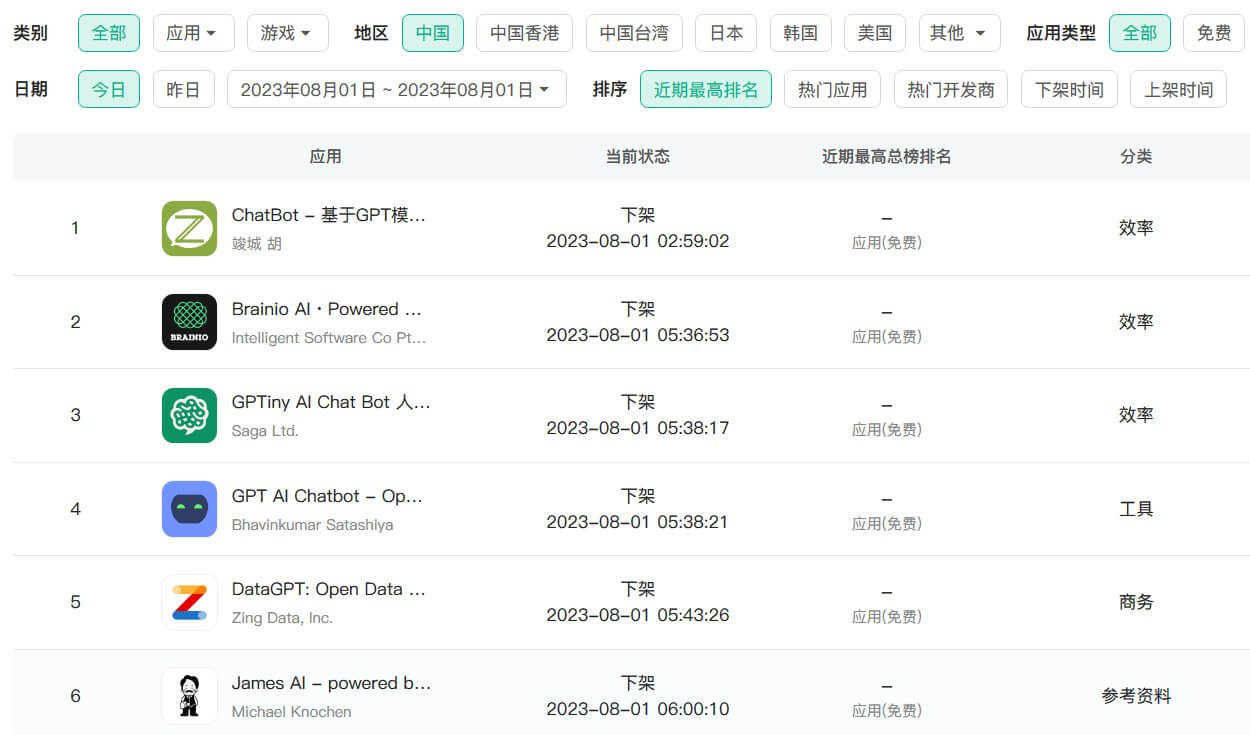Click developer name Zing Data, Inc.
The width and height of the screenshot is (1250, 735).
point(282,618)
